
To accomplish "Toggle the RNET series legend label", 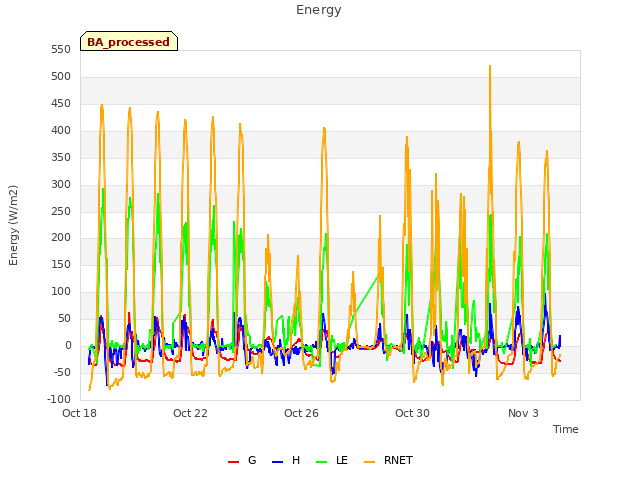I will click(398, 460).
